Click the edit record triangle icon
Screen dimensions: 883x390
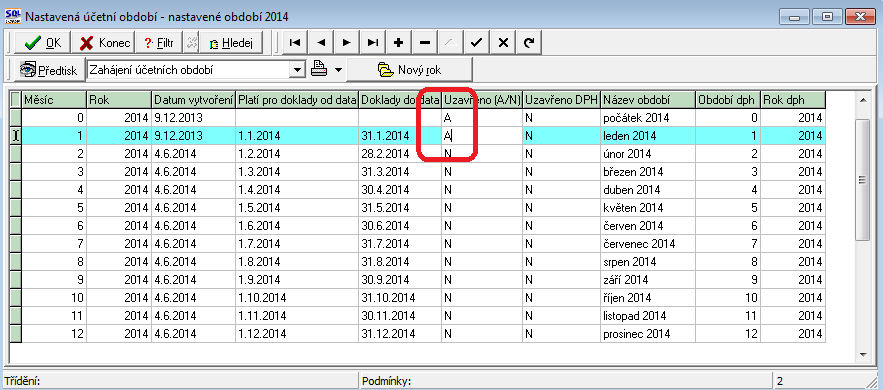451,43
